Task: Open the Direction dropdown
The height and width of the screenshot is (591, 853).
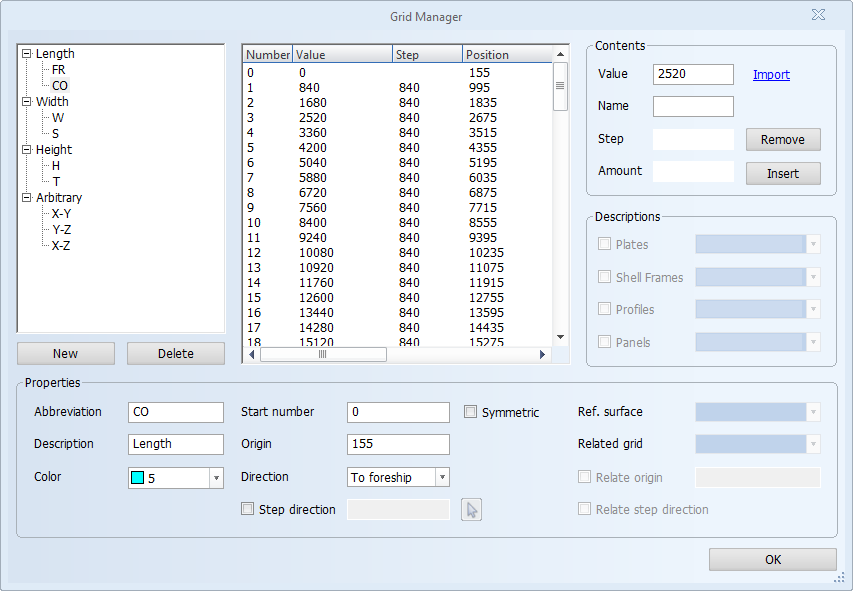Action: point(442,478)
